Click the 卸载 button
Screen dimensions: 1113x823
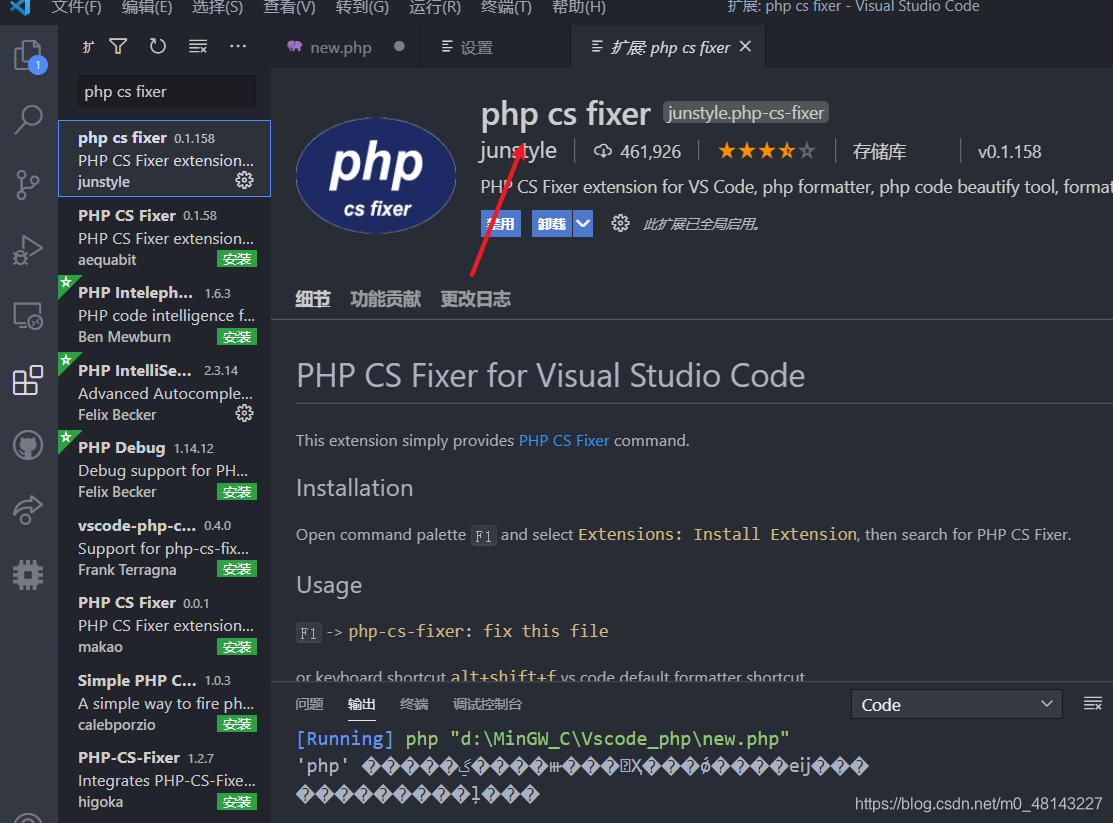[552, 224]
